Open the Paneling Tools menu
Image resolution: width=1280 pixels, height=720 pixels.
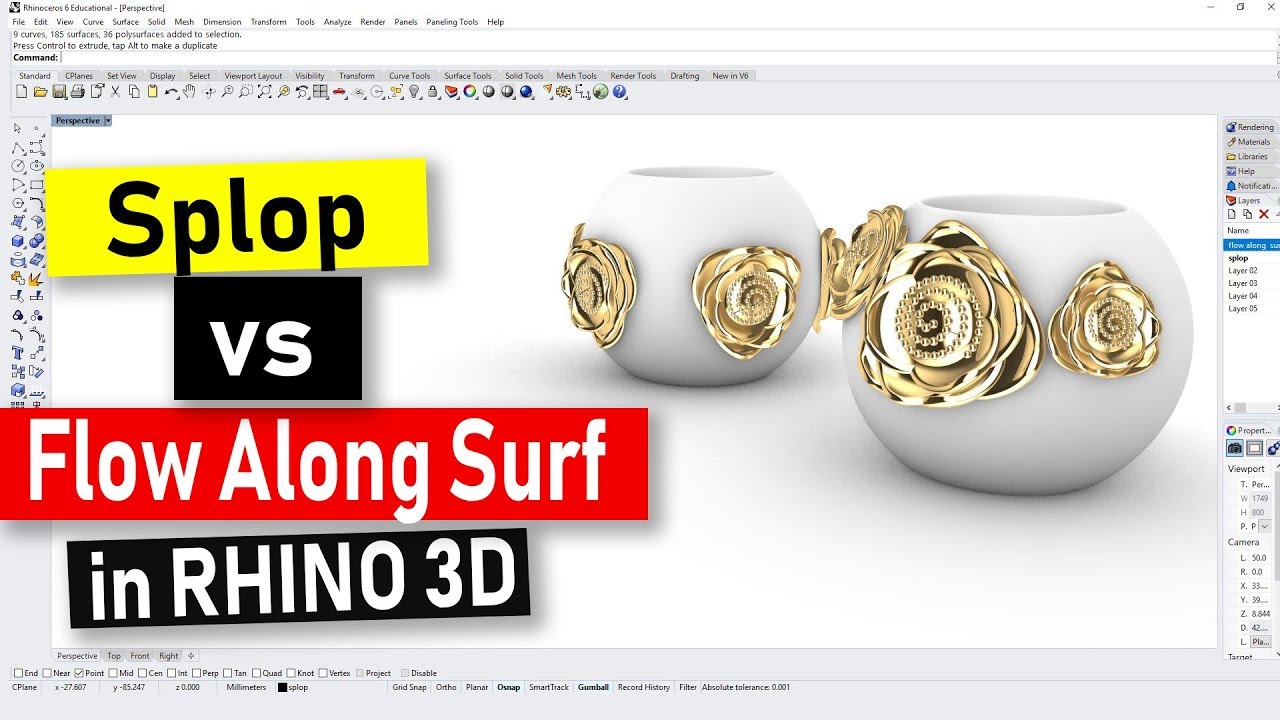pyautogui.click(x=452, y=21)
